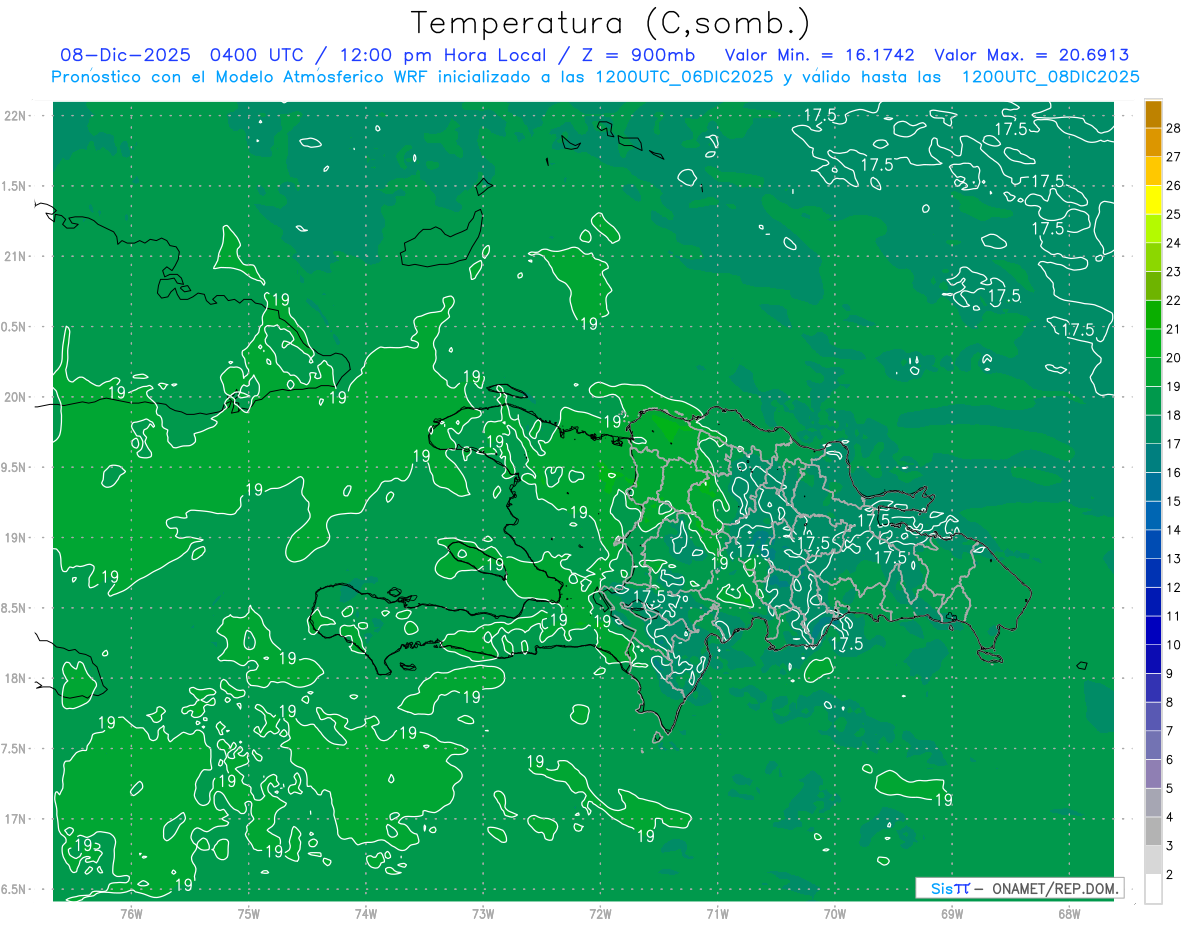Choose the teal legend swatch between 16 and 17

[x=1153, y=458]
